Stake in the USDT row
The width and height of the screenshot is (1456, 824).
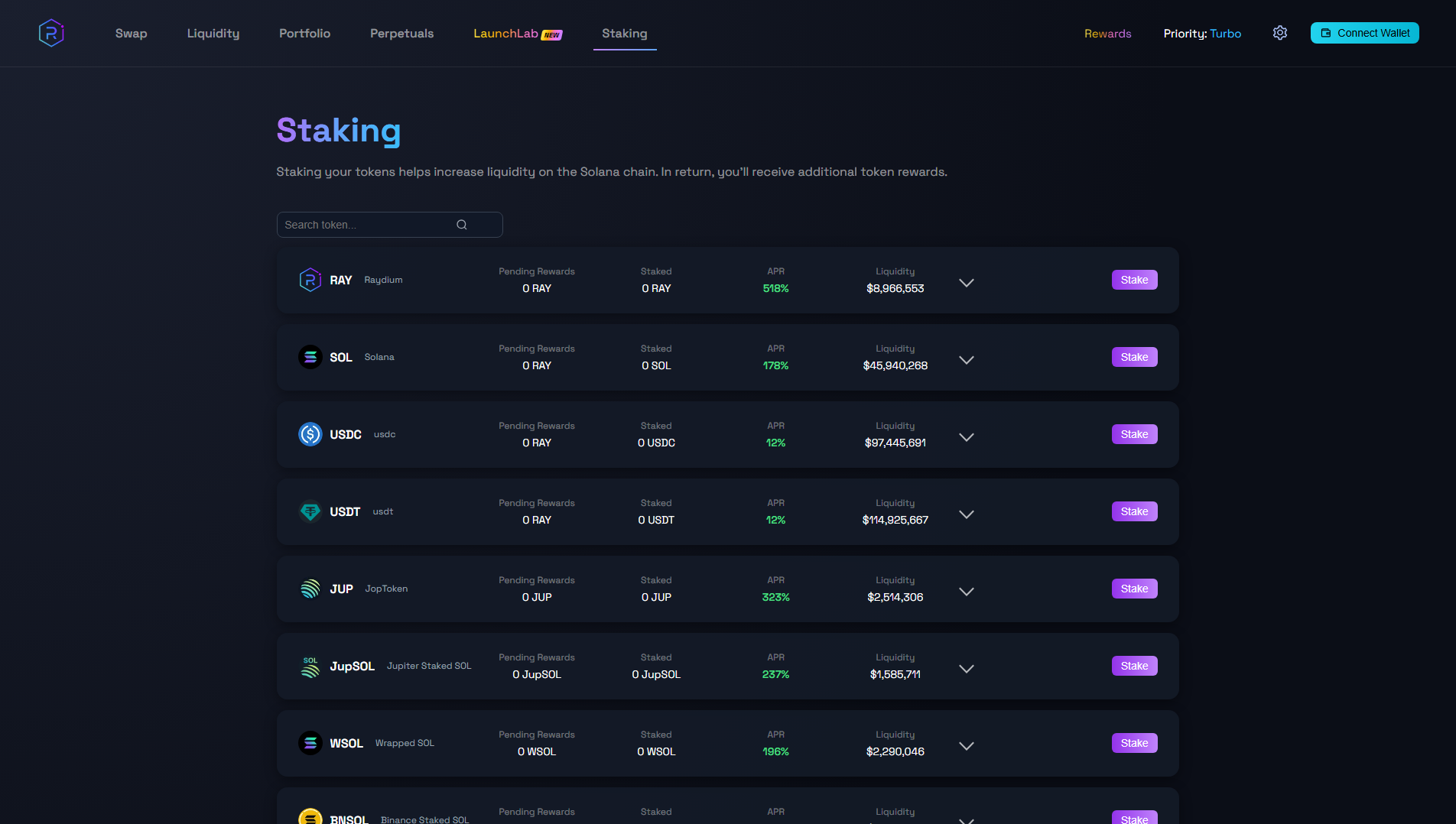(x=1134, y=511)
